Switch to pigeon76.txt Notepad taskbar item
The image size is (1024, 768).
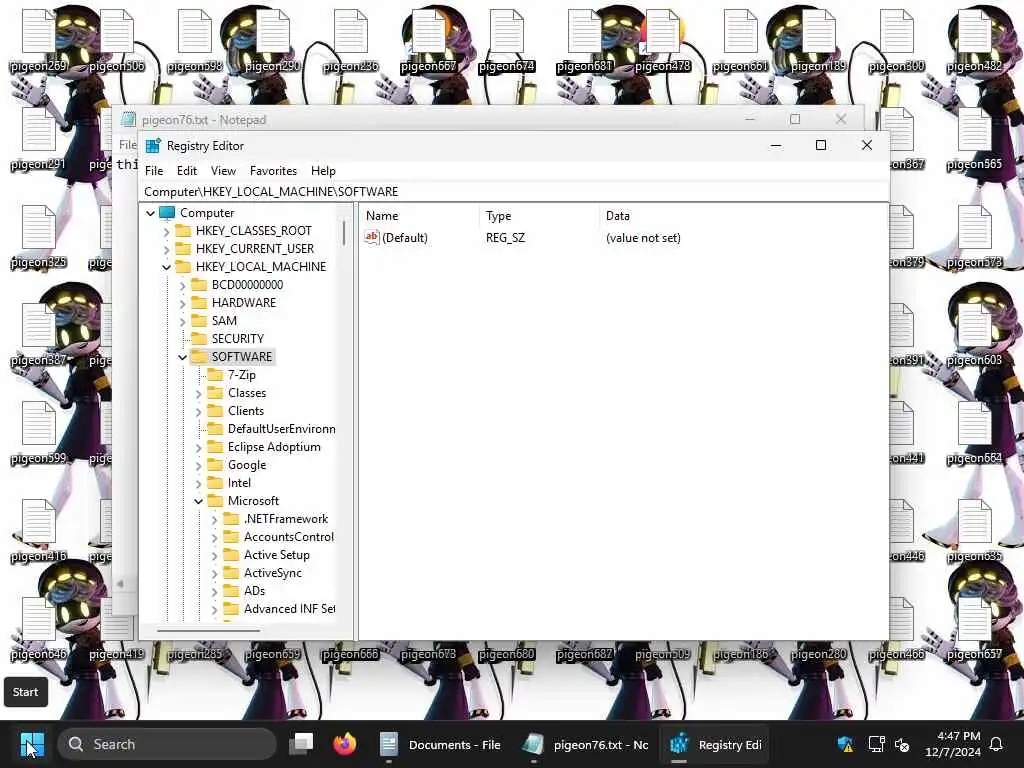(586, 744)
